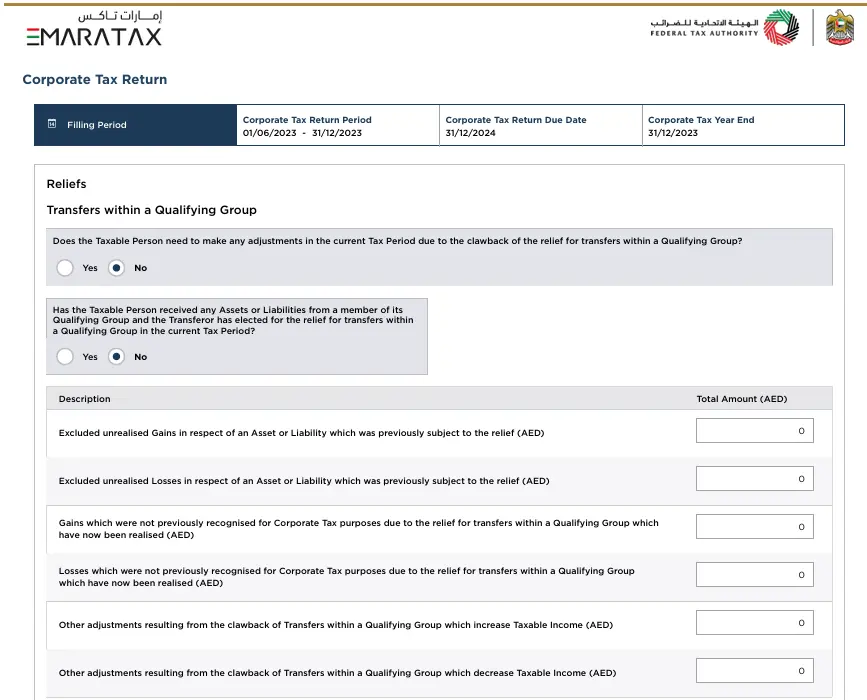The height and width of the screenshot is (700, 867).
Task: Select Yes for clawback adjustments question
Action: 65,268
